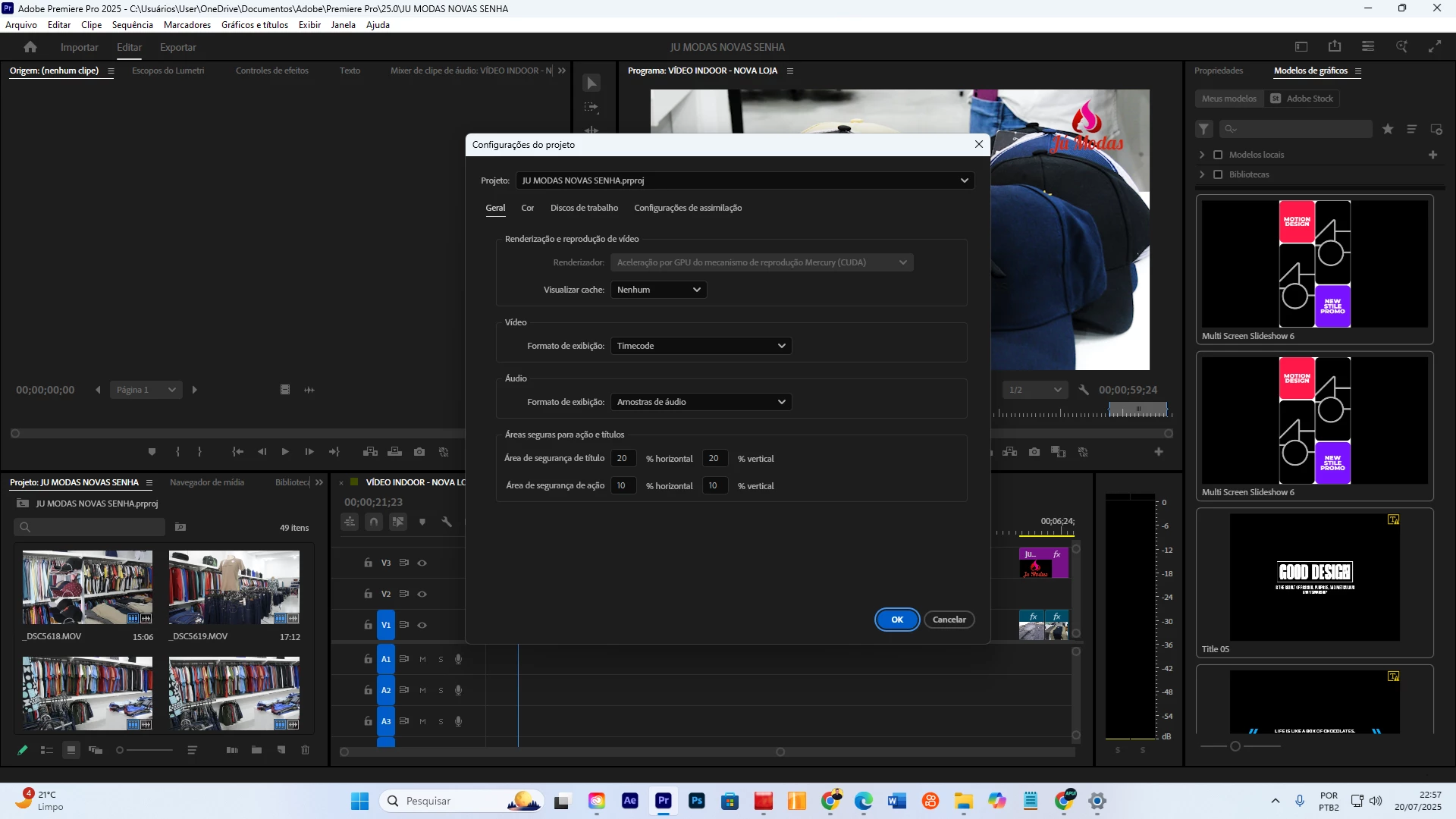This screenshot has height=819, width=1456.
Task: Open the wrench settings in the Program monitor
Action: click(1084, 390)
